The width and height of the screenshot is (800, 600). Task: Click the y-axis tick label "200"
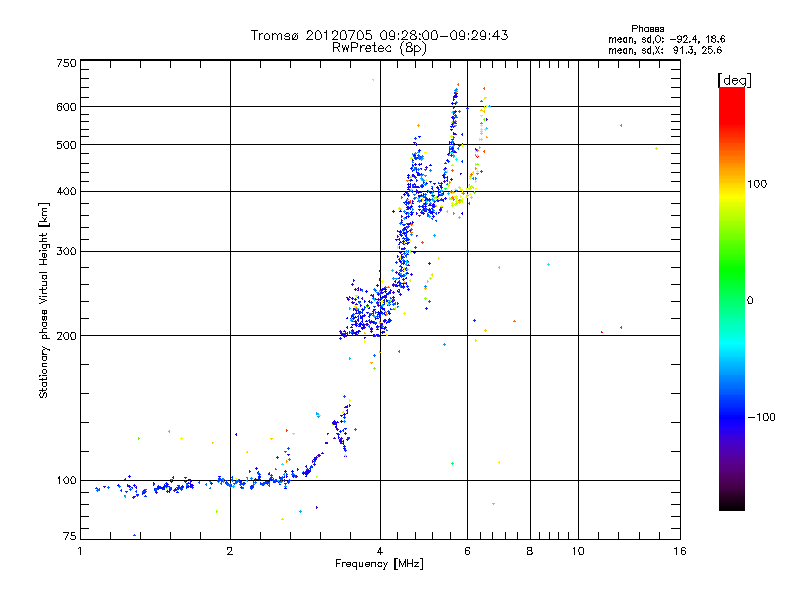67,336
